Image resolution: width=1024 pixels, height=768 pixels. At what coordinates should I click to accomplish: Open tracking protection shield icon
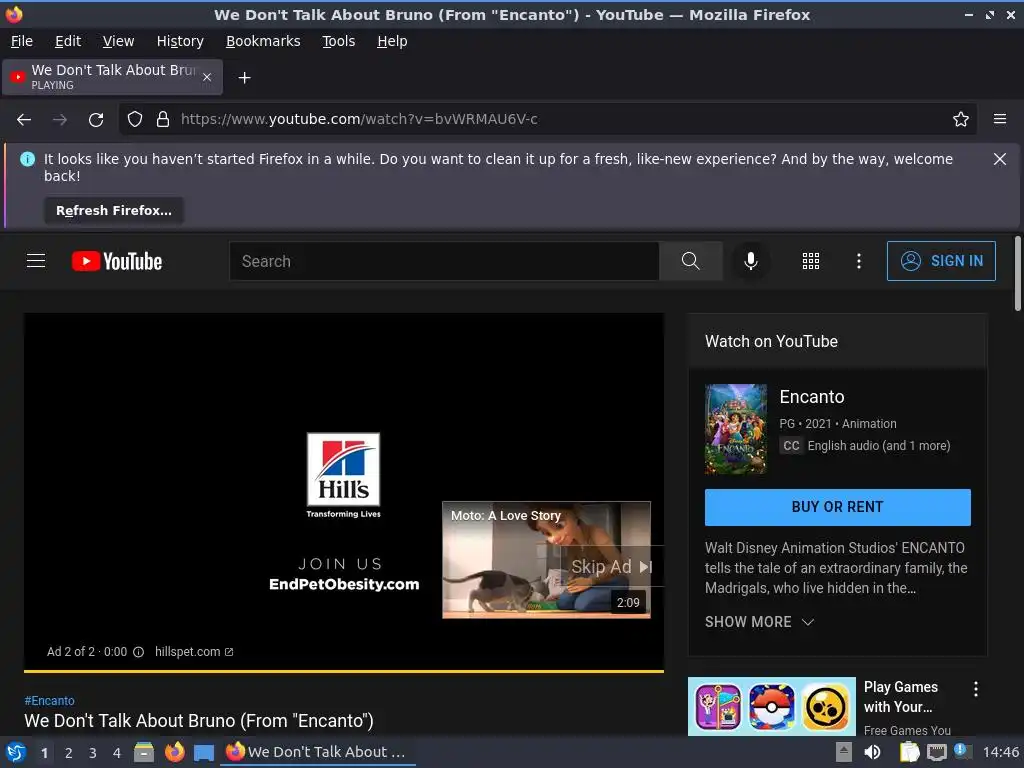pos(135,119)
